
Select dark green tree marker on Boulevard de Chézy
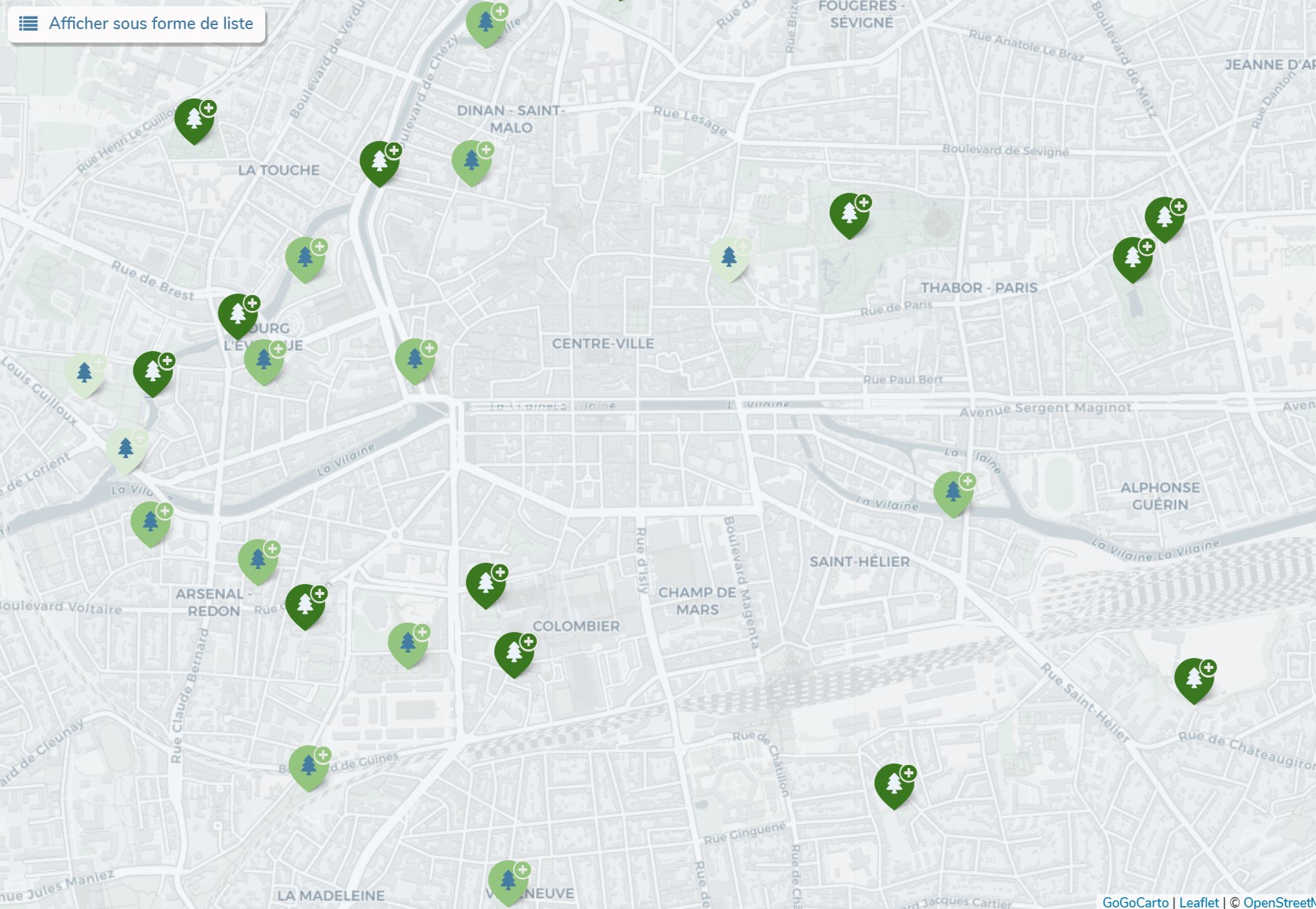click(381, 164)
